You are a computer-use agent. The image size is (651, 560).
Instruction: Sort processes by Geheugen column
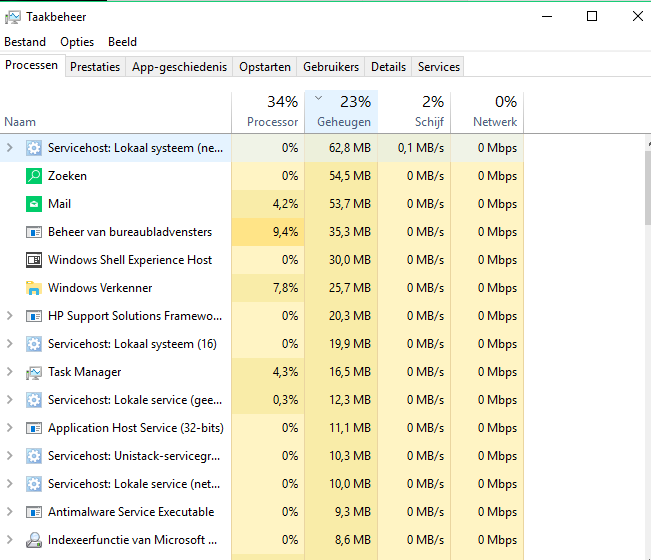point(344,112)
